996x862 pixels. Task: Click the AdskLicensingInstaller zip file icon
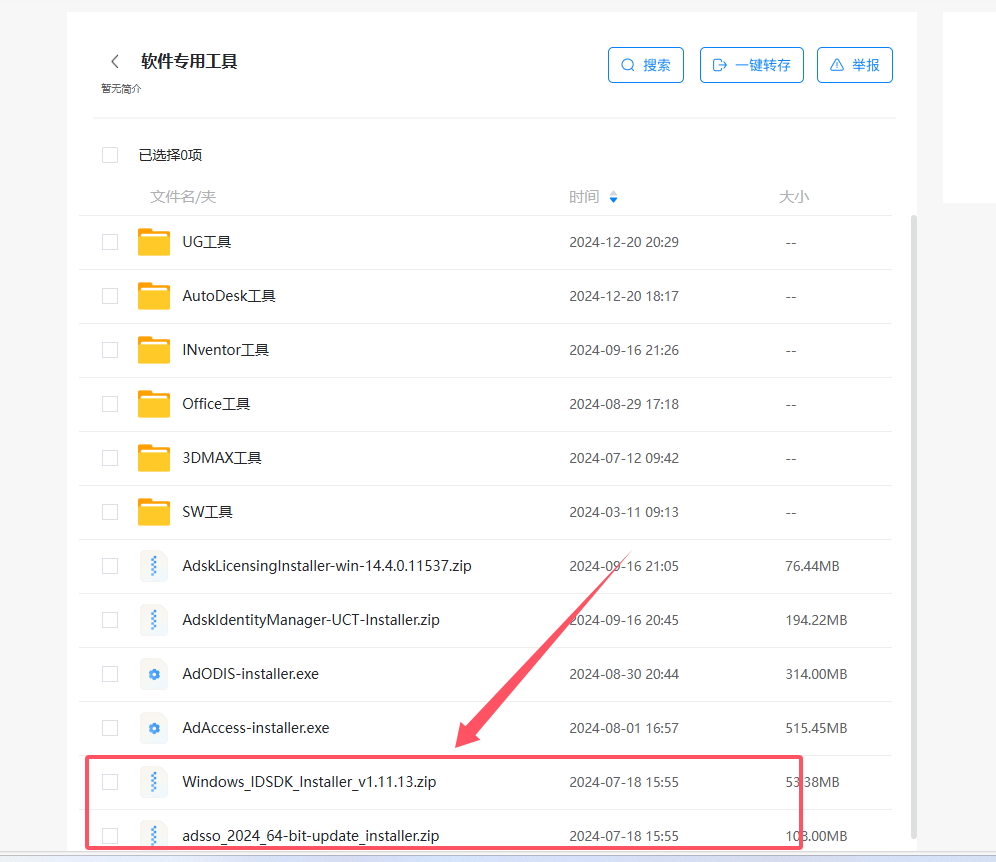pyautogui.click(x=154, y=566)
